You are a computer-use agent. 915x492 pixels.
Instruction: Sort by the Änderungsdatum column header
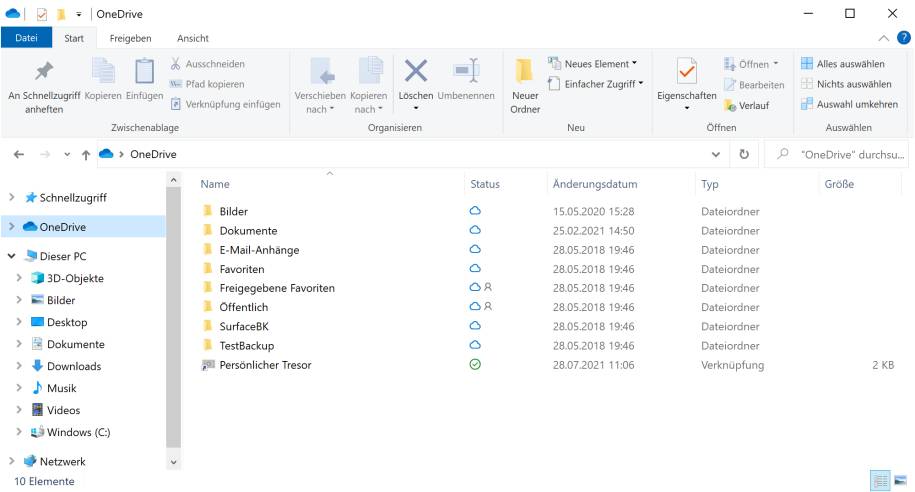(x=594, y=184)
